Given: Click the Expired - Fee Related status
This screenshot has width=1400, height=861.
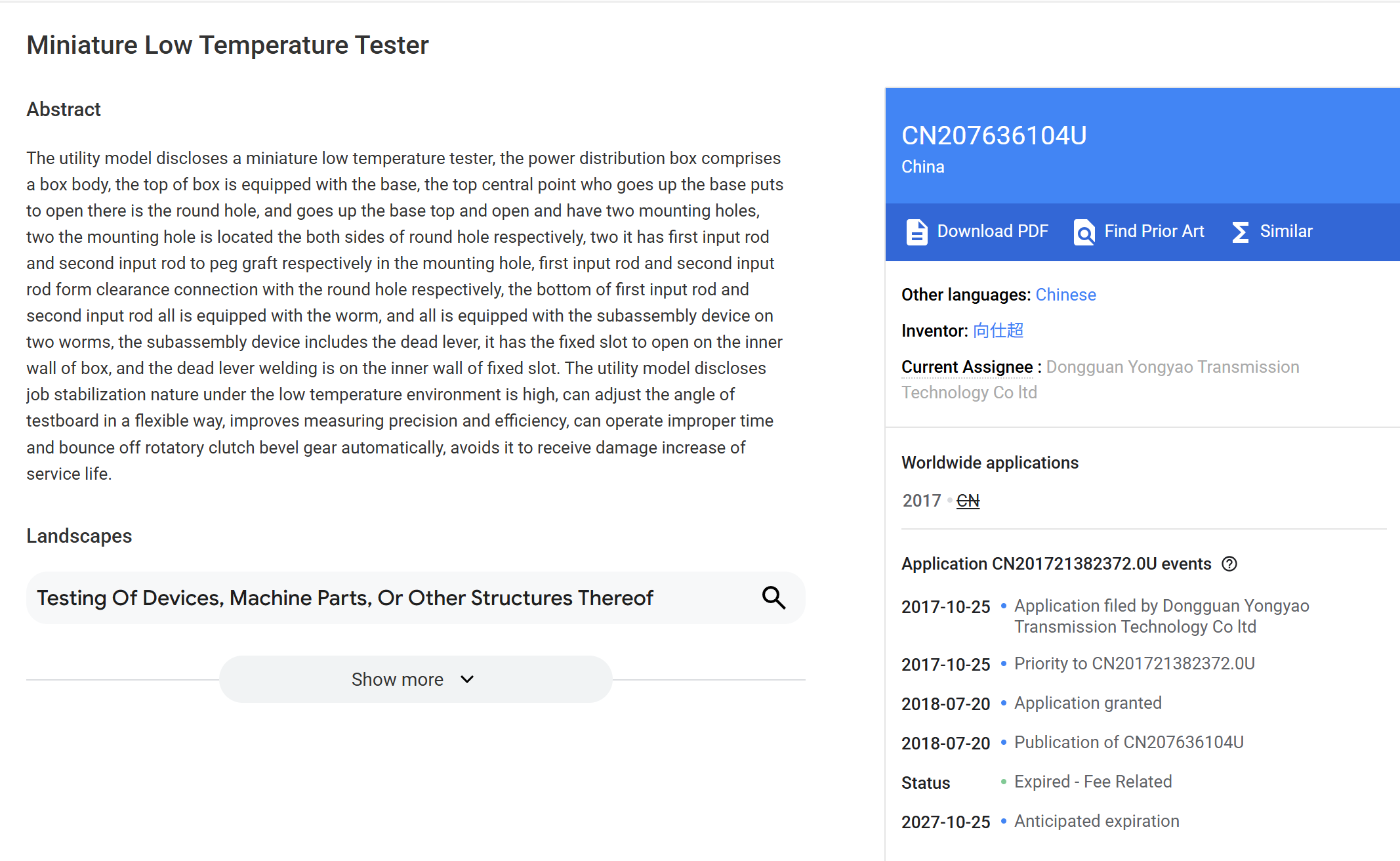Looking at the screenshot, I should click(x=1092, y=782).
